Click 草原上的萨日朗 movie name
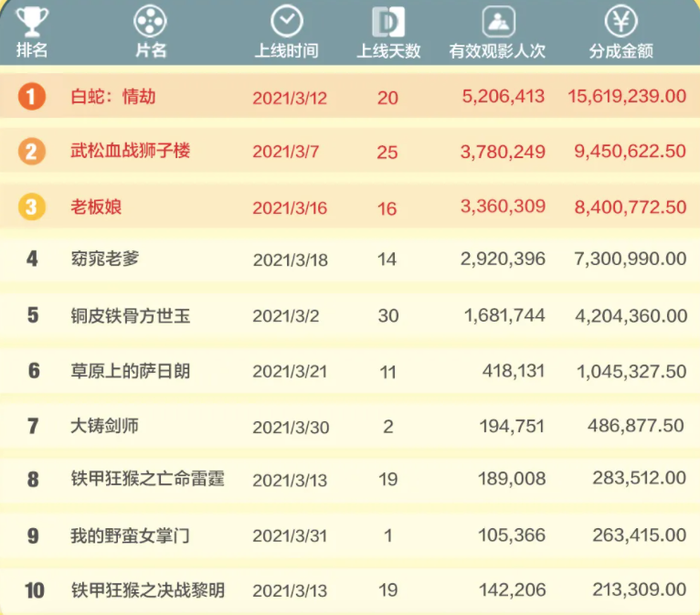This screenshot has width=700, height=615. point(130,371)
